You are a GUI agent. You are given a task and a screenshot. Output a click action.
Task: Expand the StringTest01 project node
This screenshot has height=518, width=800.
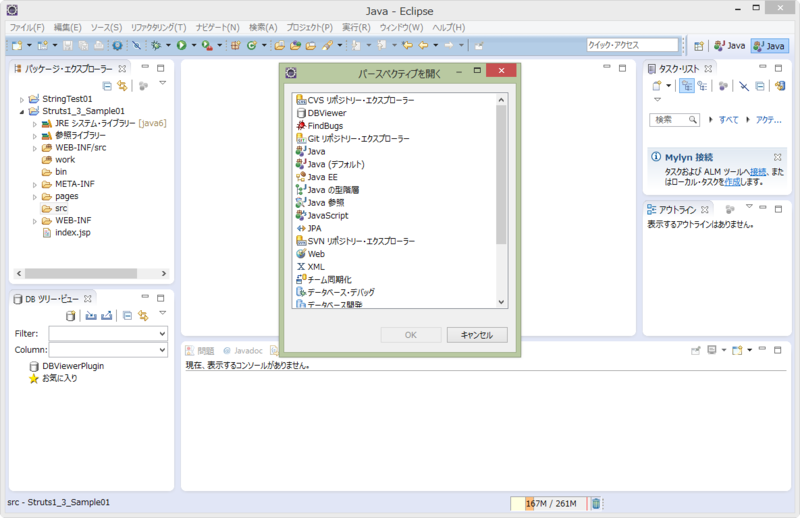[x=21, y=100]
